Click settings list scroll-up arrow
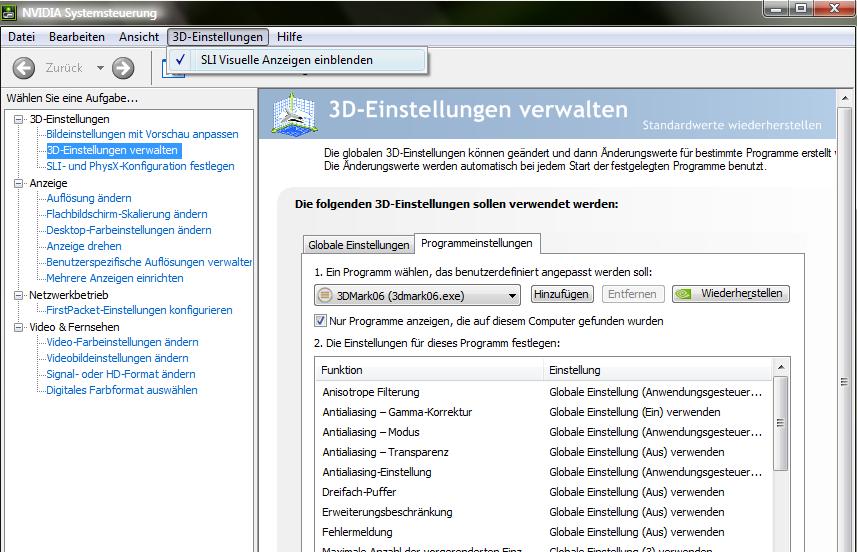The width and height of the screenshot is (857, 552). [780, 367]
